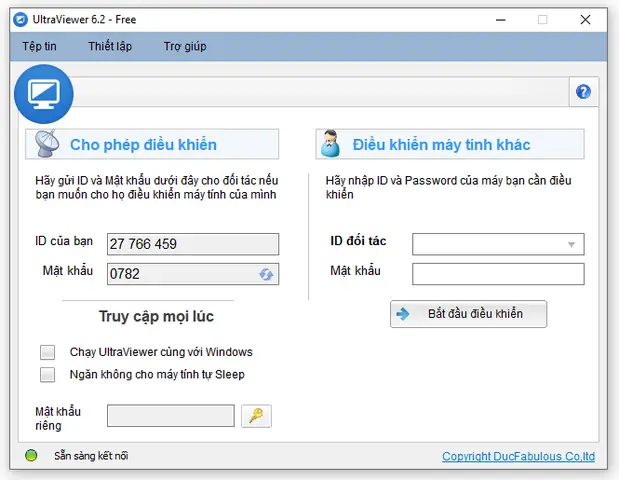Image resolution: width=619 pixels, height=480 pixels.
Task: Click the ID của bạn field
Action: 193,244
